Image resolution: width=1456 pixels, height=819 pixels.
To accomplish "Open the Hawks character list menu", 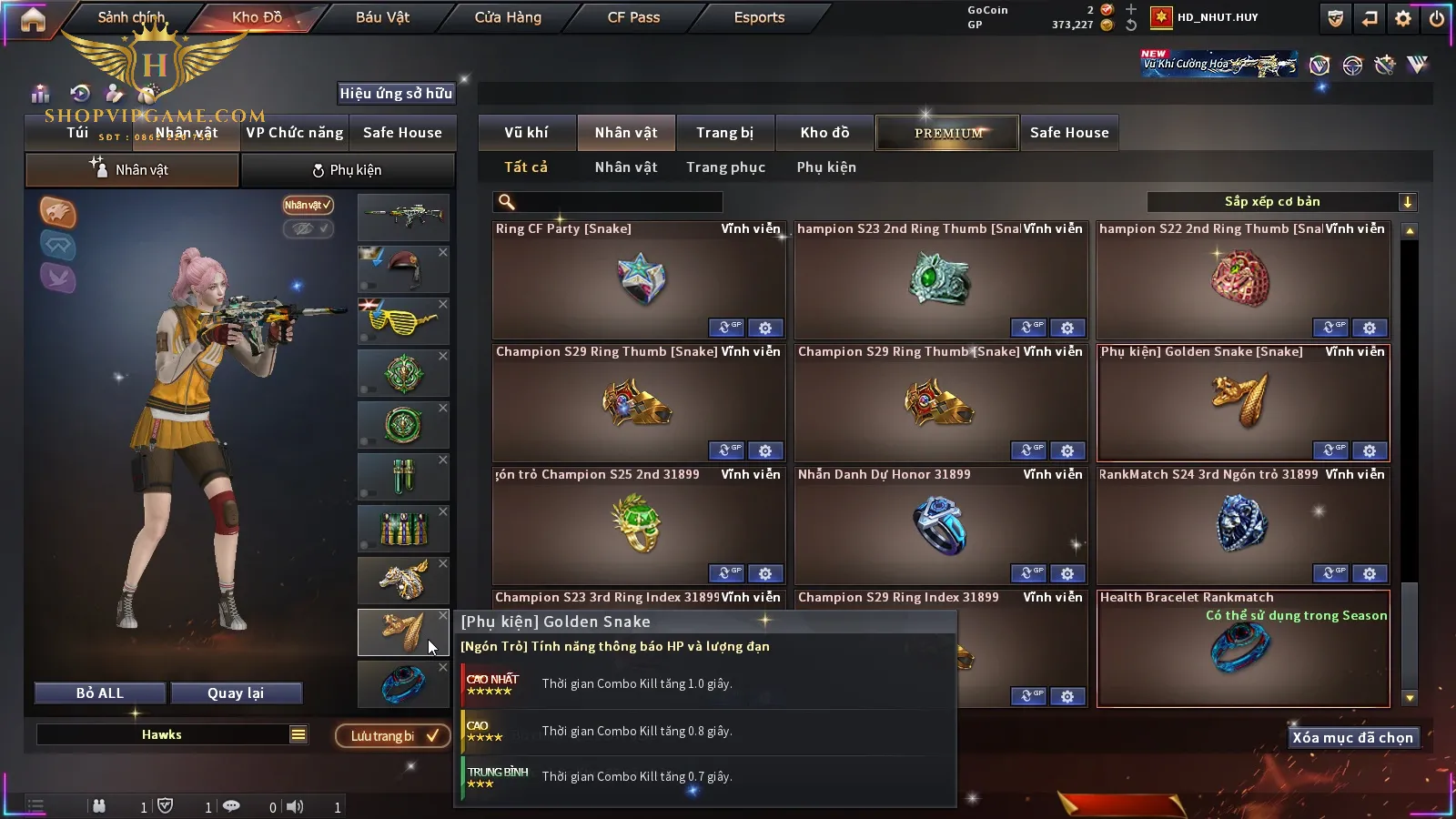I will click(298, 734).
